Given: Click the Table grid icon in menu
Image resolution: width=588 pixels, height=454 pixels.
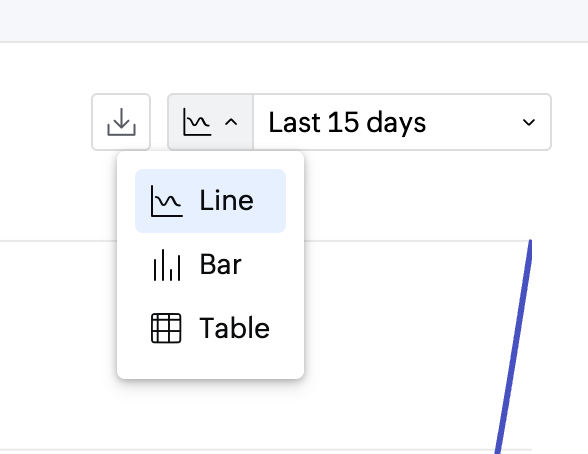Looking at the screenshot, I should click(166, 328).
